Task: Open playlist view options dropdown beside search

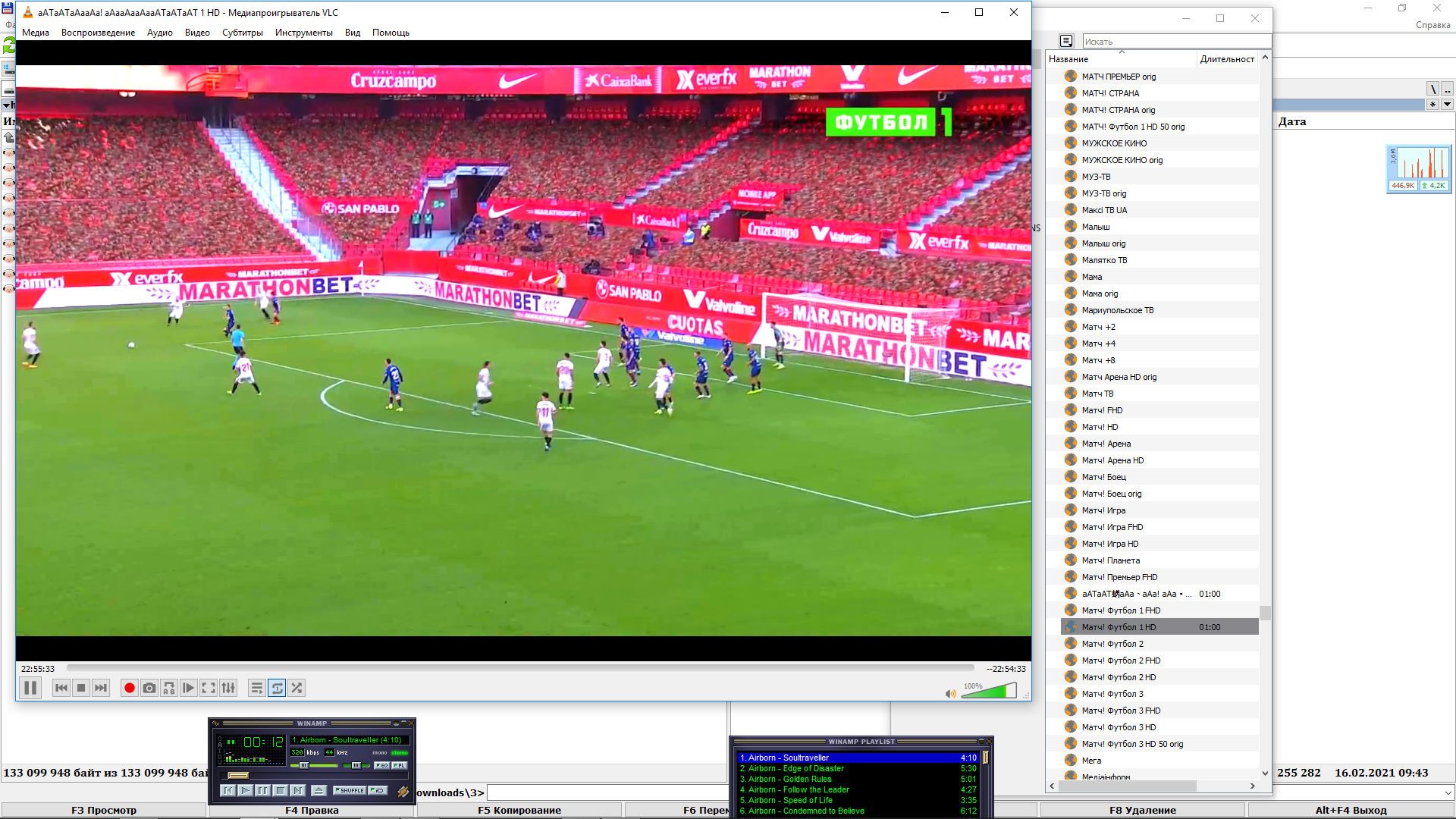Action: pyautogui.click(x=1066, y=41)
